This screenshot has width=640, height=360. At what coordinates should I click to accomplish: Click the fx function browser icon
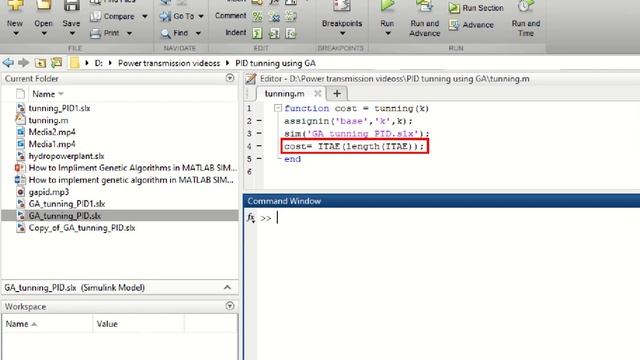[251, 218]
